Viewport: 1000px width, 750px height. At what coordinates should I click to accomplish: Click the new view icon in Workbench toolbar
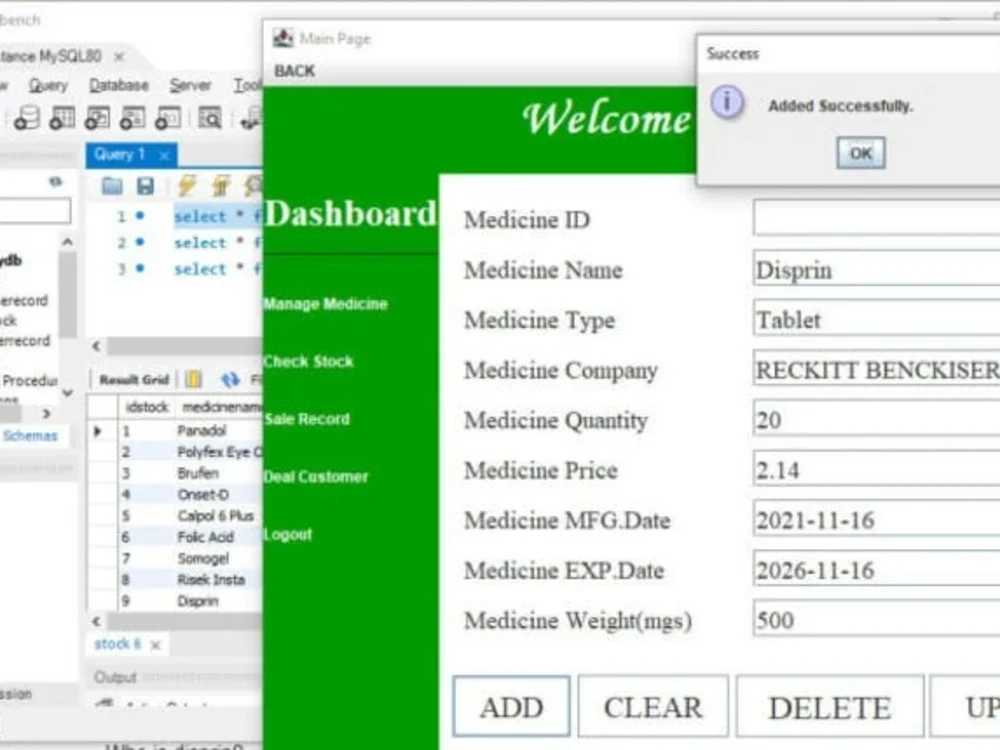(x=98, y=118)
